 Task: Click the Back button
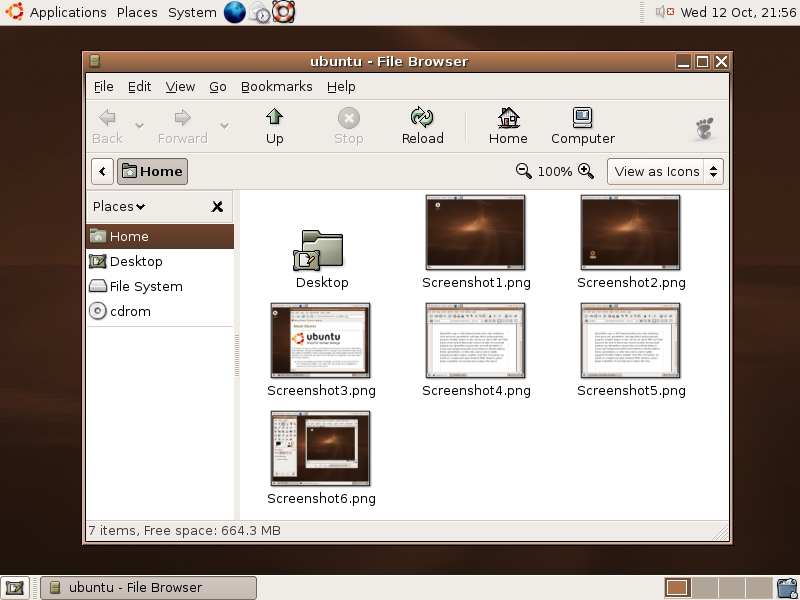tap(106, 124)
